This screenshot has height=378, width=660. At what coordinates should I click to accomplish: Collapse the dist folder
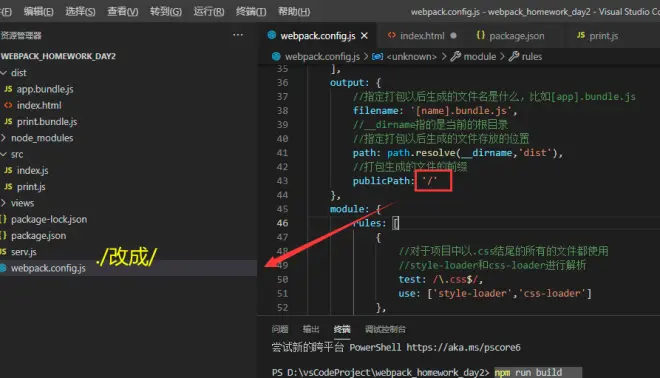(x=4, y=73)
